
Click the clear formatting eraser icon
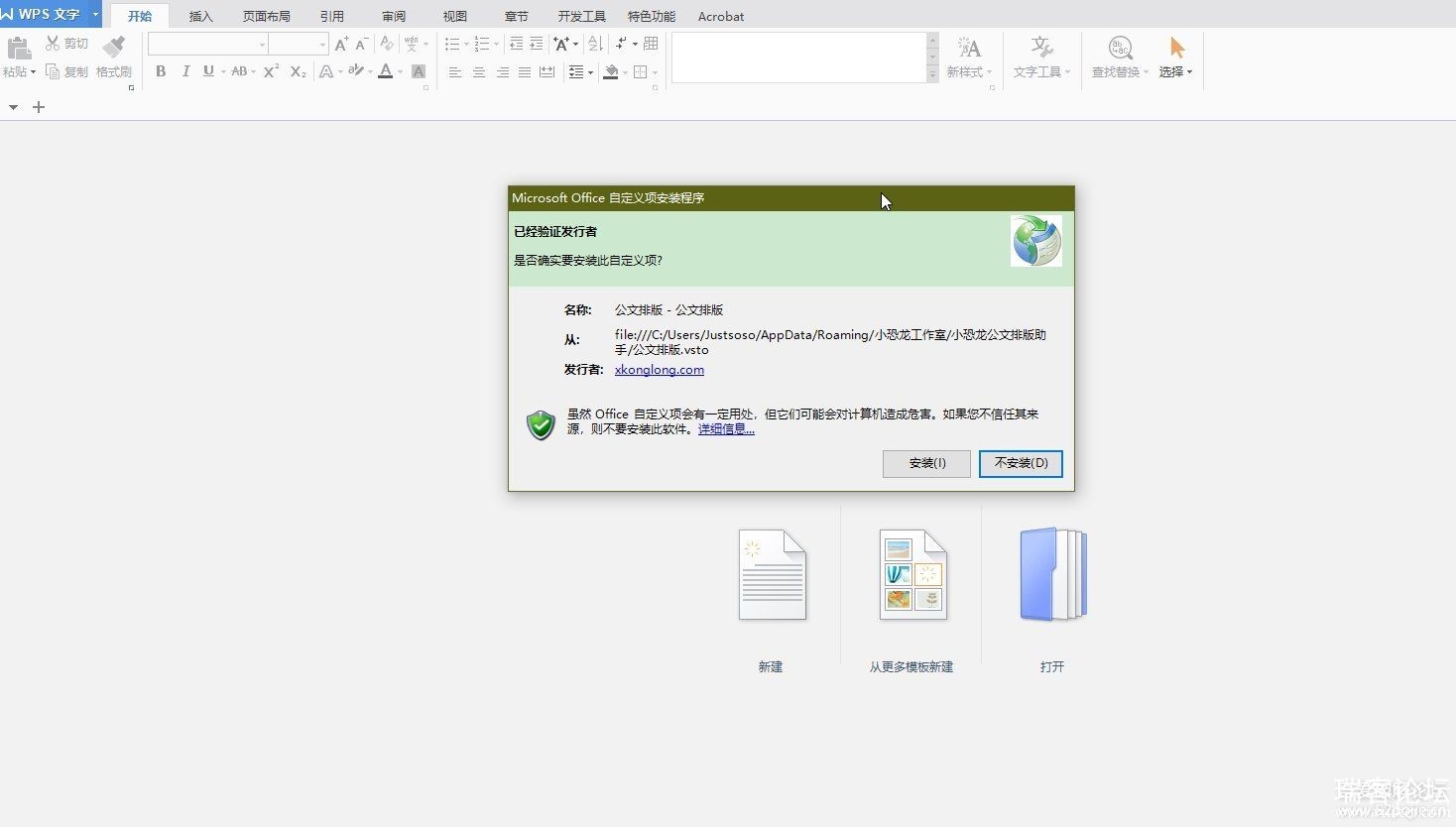[x=387, y=44]
